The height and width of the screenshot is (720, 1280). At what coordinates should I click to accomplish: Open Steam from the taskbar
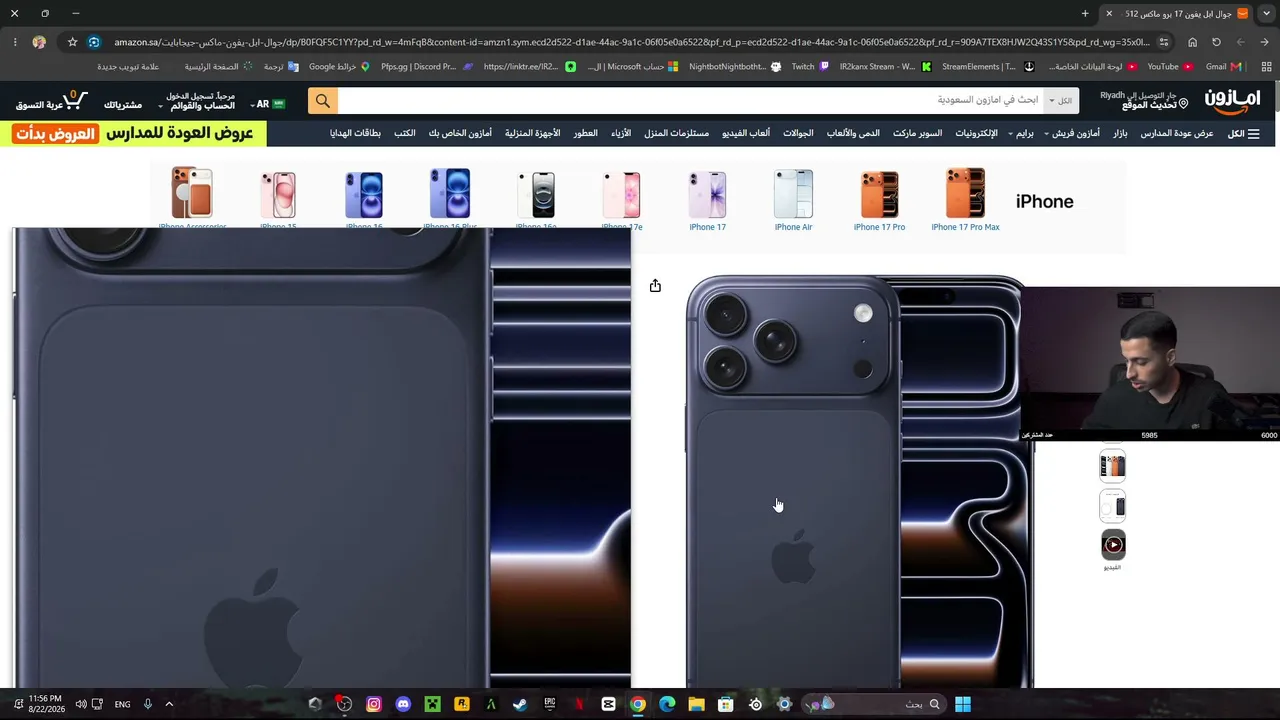pyautogui.click(x=520, y=704)
